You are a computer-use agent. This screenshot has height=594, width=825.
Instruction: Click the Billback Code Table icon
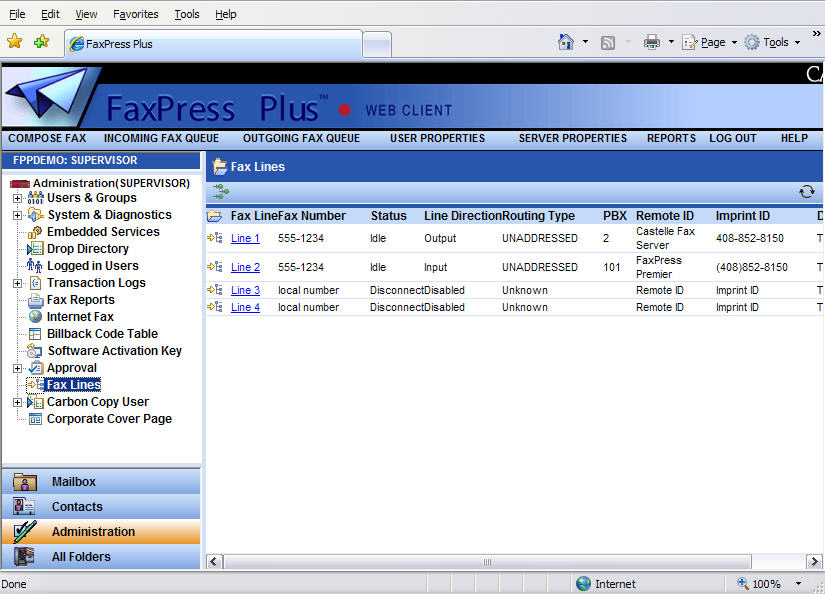pyautogui.click(x=35, y=334)
